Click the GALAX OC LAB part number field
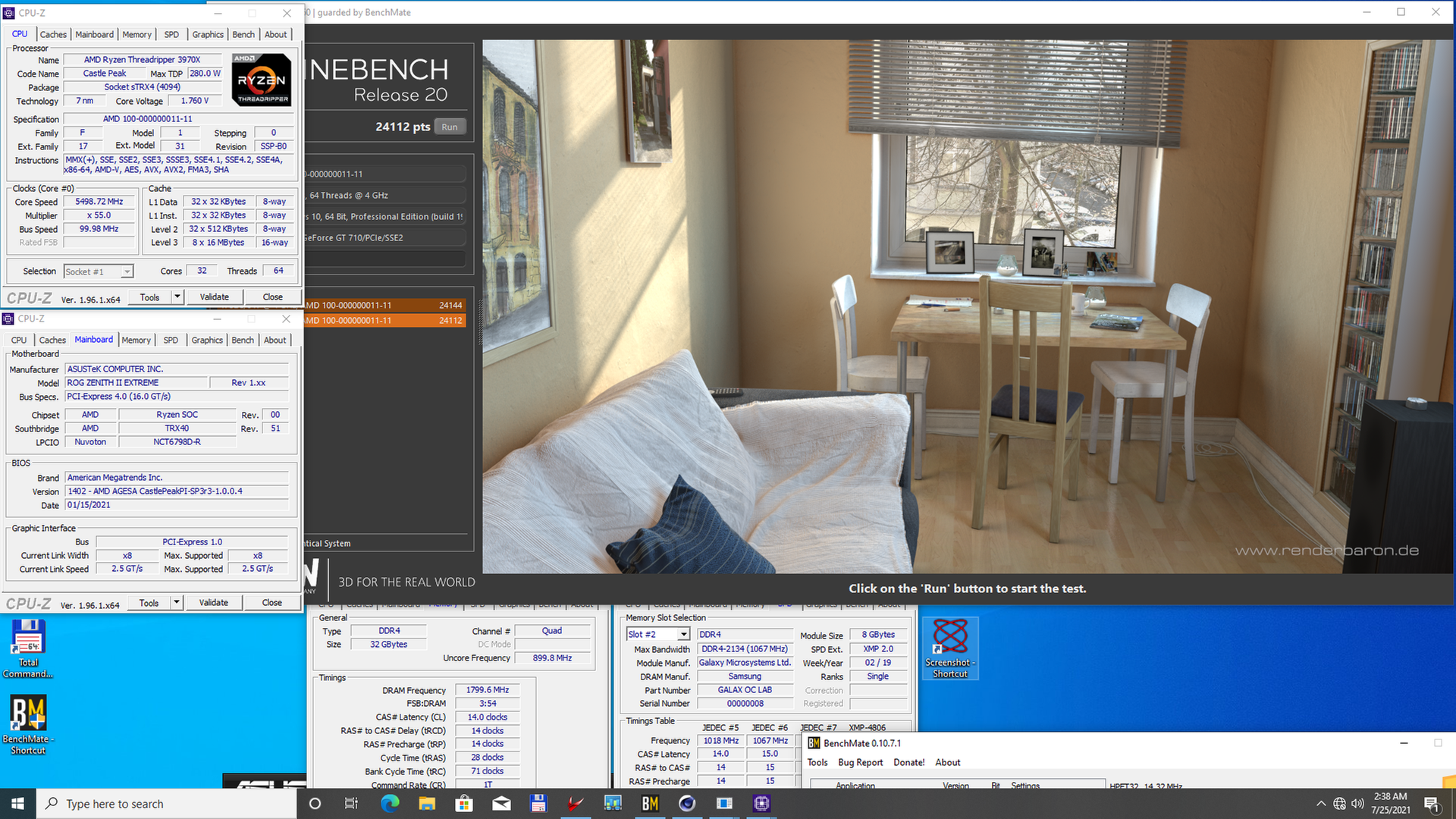 (745, 690)
